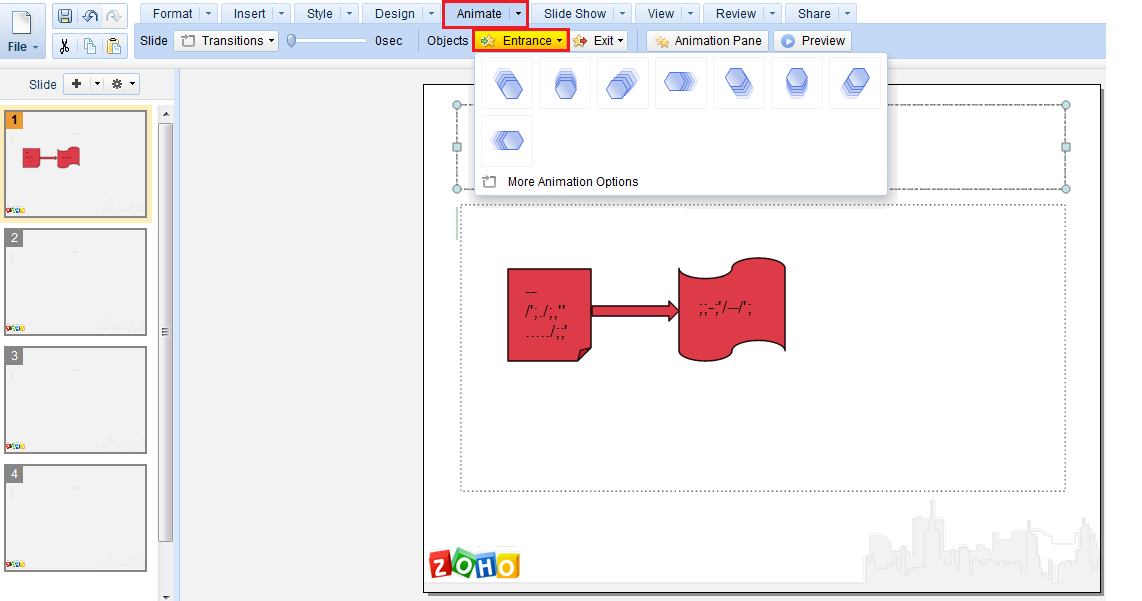This screenshot has height=601, width=1142.
Task: Expand the Share tab dropdown arrow
Action: pyautogui.click(x=848, y=14)
